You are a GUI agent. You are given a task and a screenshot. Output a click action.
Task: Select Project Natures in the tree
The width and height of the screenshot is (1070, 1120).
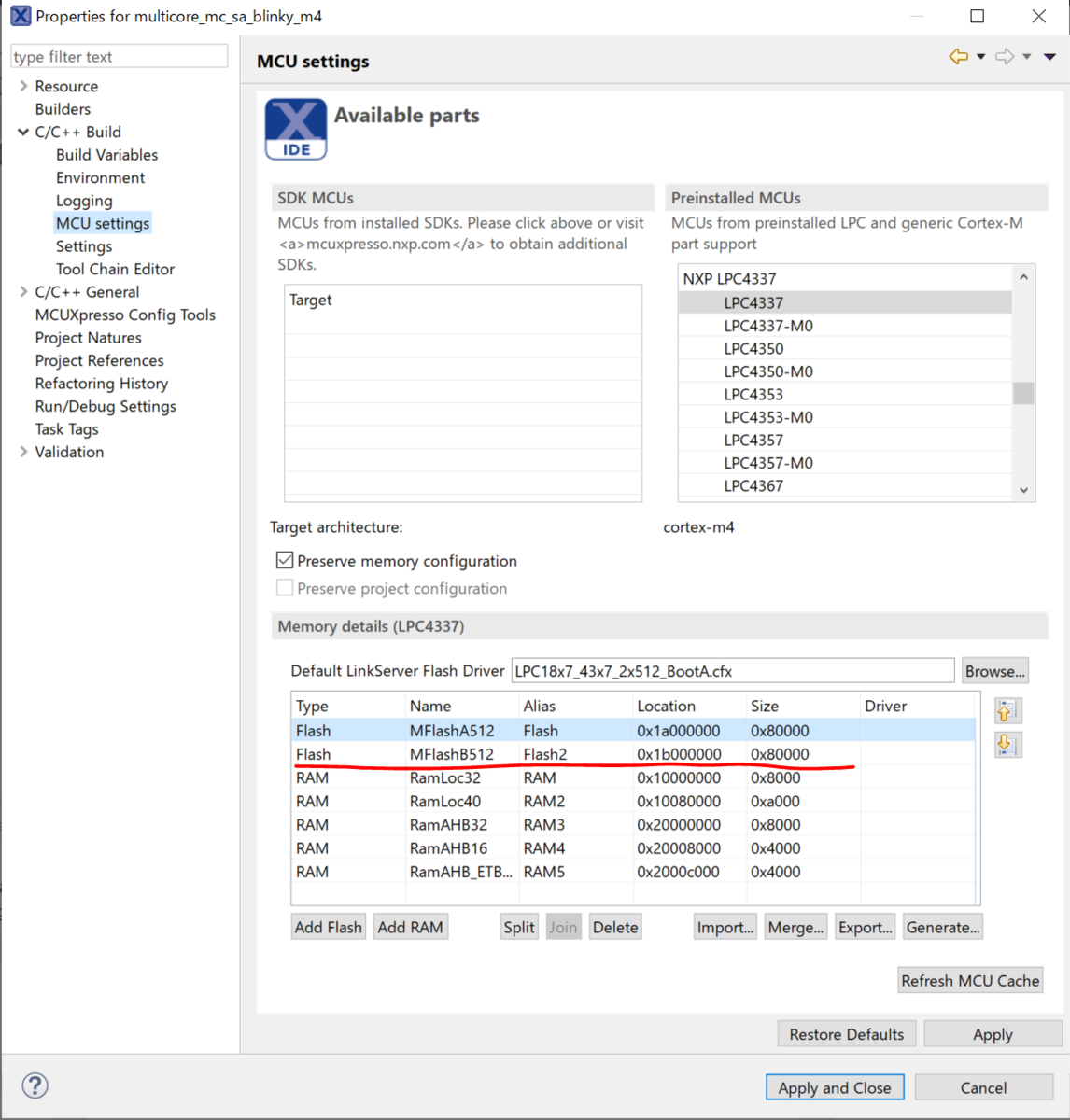pyautogui.click(x=89, y=338)
